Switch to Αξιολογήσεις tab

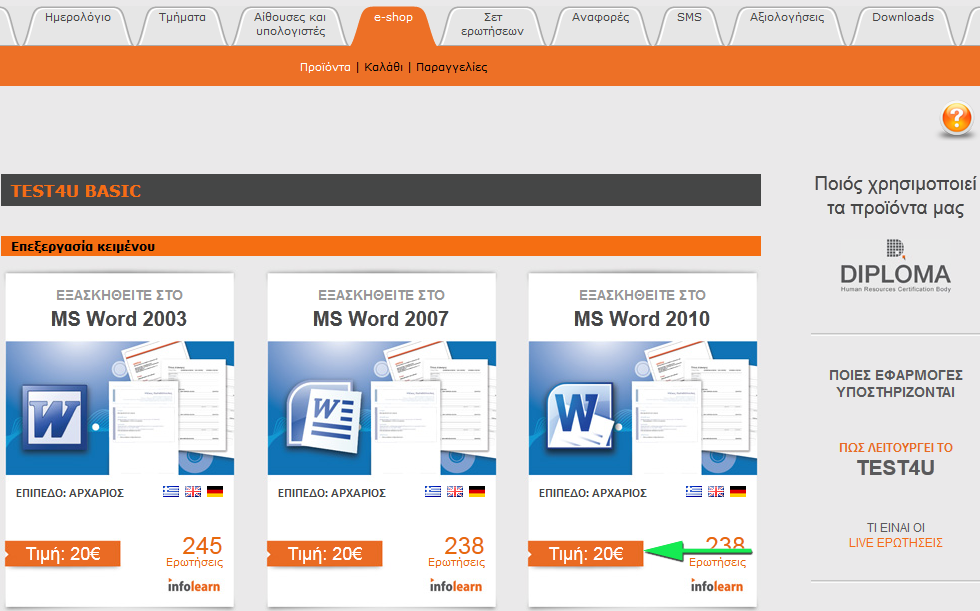point(787,24)
